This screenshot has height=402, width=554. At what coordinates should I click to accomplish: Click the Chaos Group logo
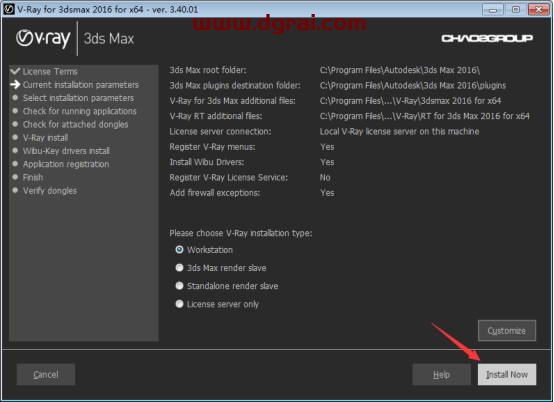pos(487,38)
